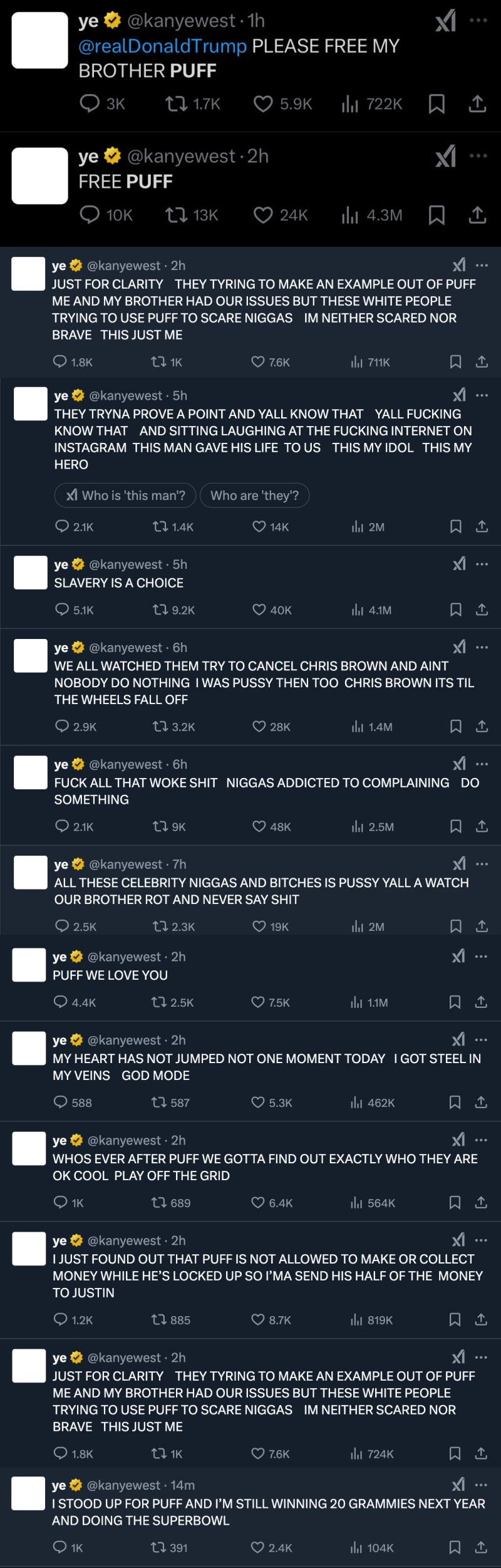Reply to the 'CHRIS BROWN' tweet
The width and height of the screenshot is (501, 1568).
pyautogui.click(x=62, y=726)
